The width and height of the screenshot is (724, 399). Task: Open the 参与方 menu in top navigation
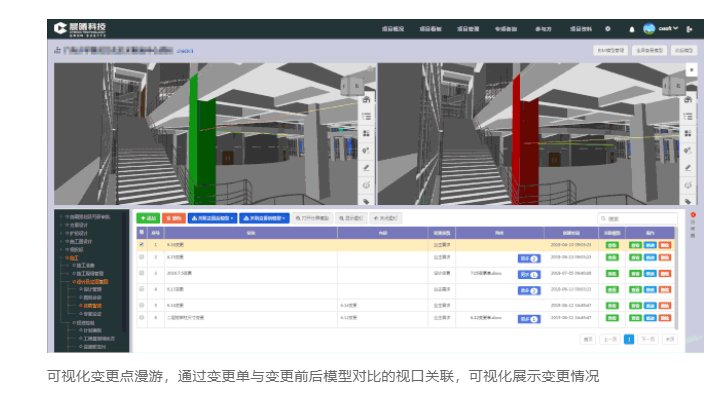click(x=543, y=29)
